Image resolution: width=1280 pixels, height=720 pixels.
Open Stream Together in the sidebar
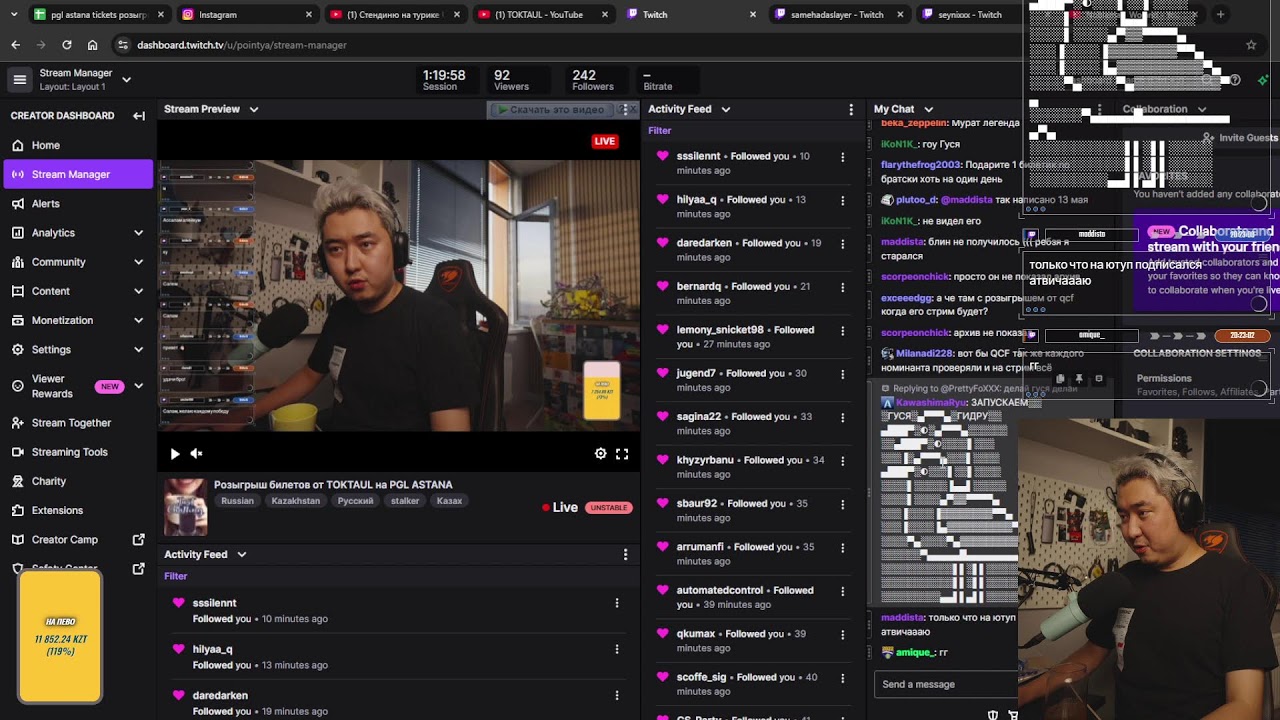coord(78,423)
